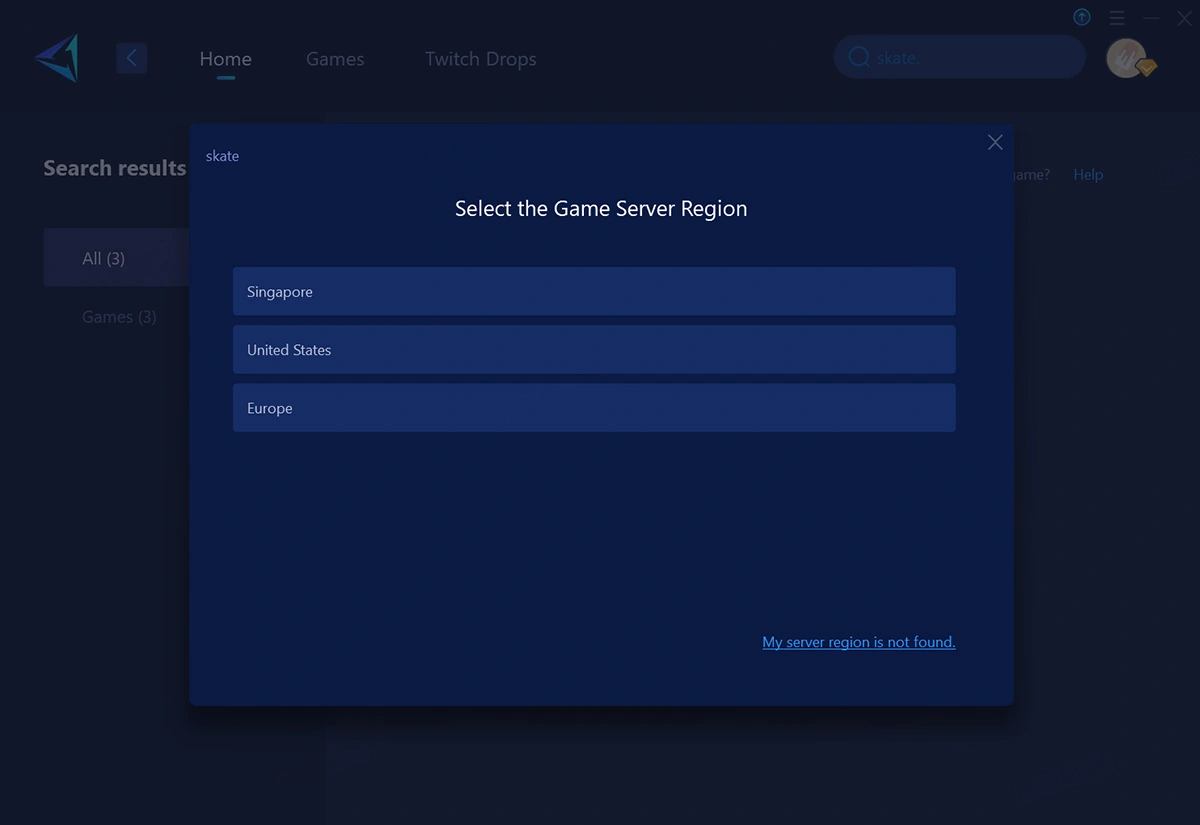Viewport: 1200px width, 825px height.
Task: Select the All (3) results filter
Action: 104,259
